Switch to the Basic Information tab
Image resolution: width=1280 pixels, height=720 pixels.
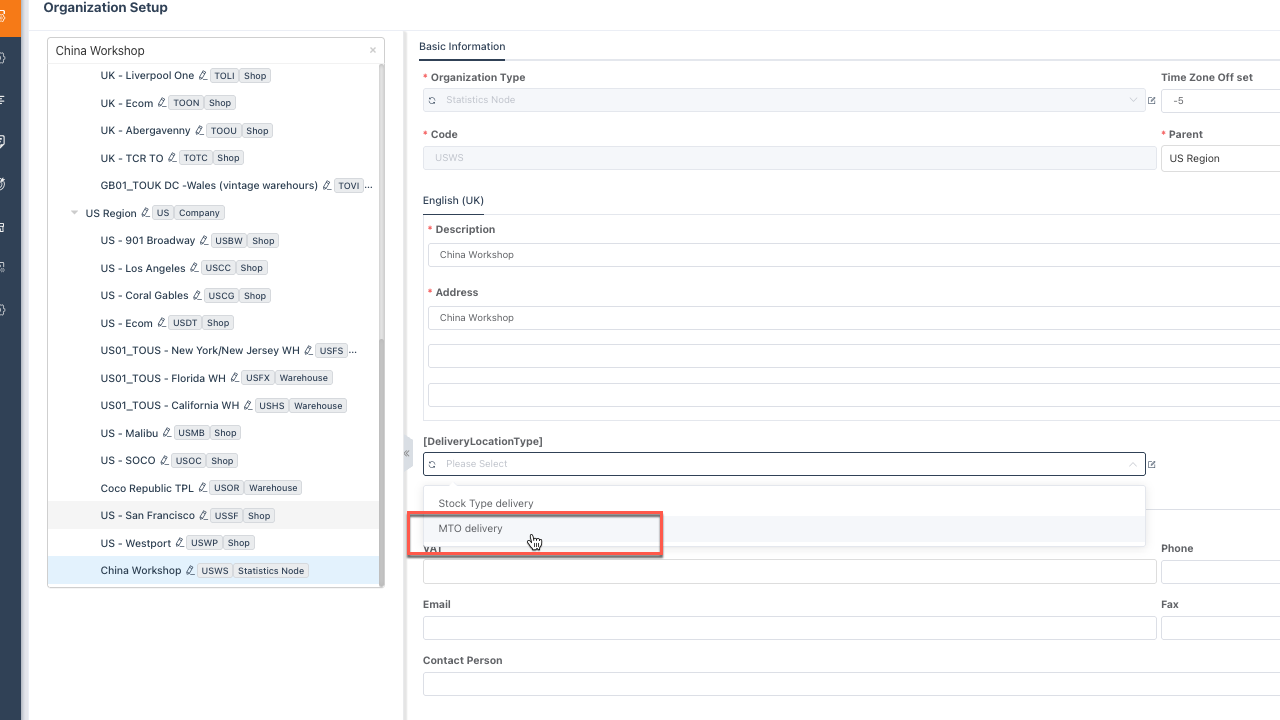(462, 46)
